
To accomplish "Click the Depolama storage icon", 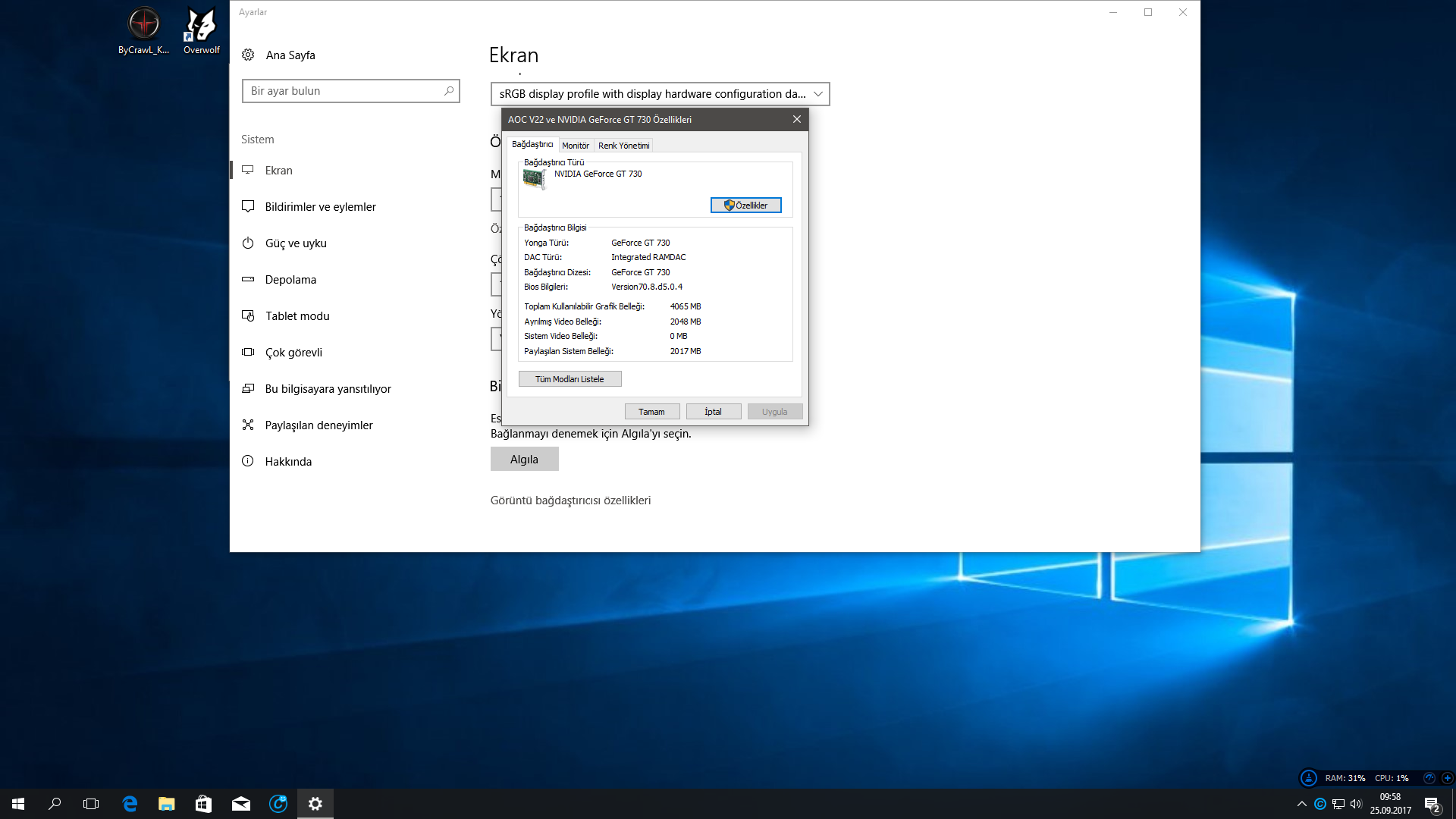I will tap(248, 279).
